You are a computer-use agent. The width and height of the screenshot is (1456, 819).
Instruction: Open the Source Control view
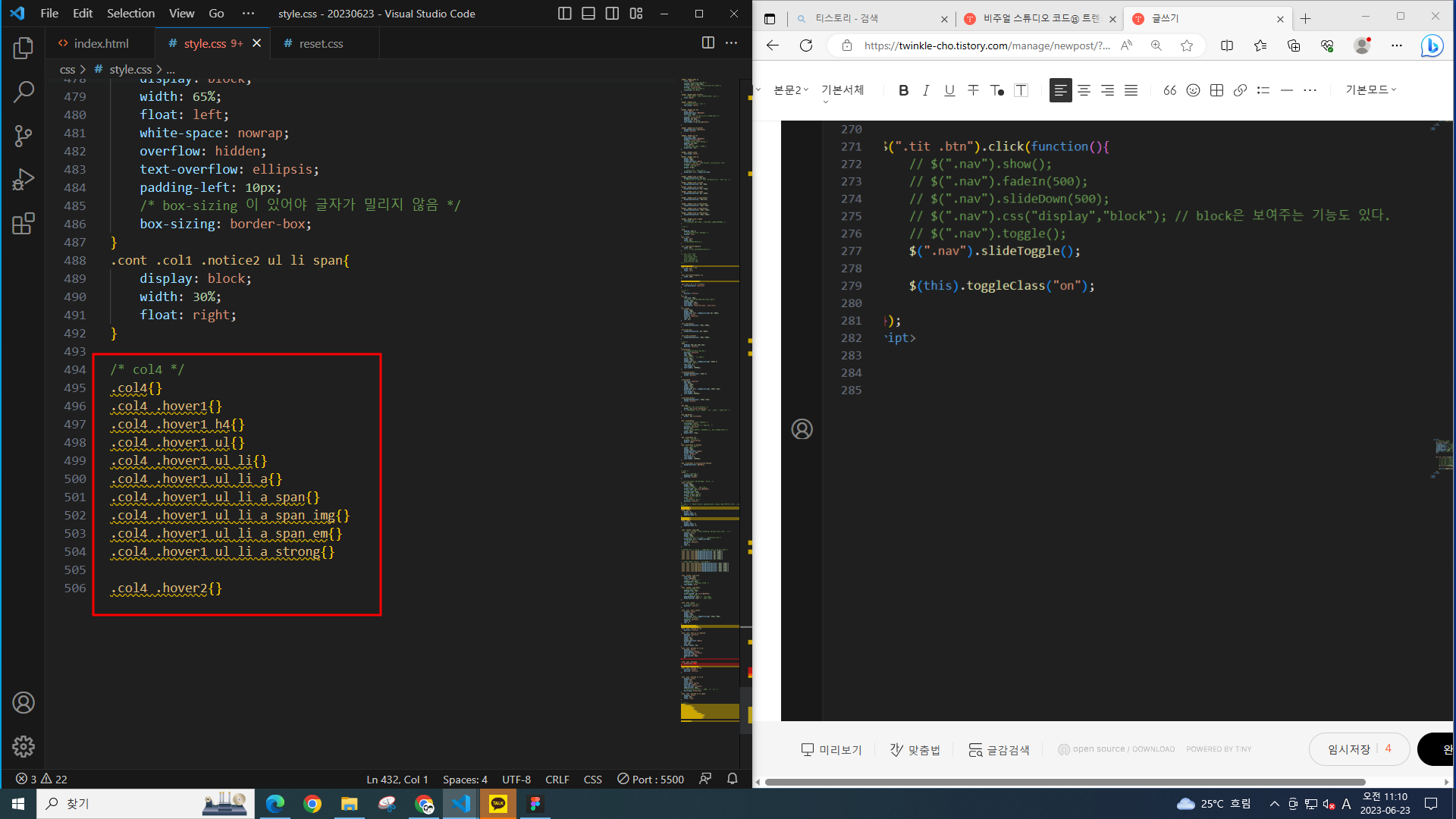(24, 136)
